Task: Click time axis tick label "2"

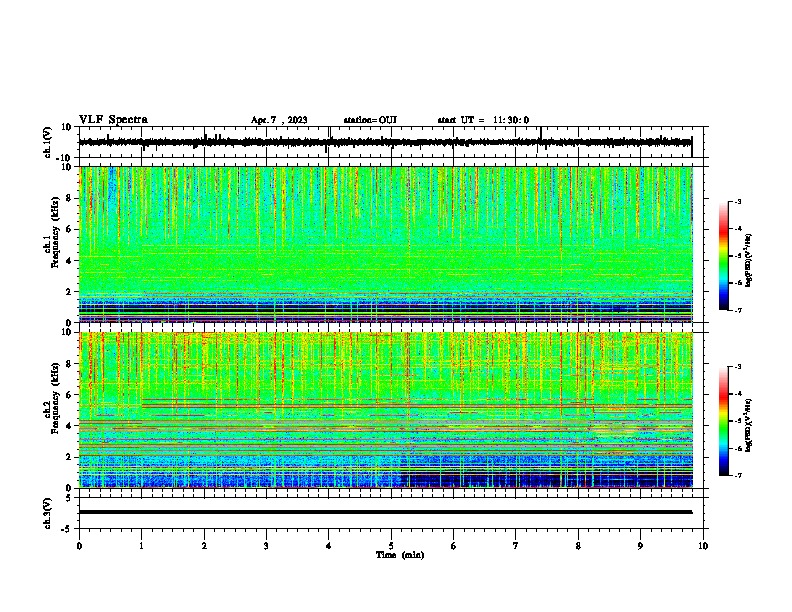Action: (x=204, y=546)
